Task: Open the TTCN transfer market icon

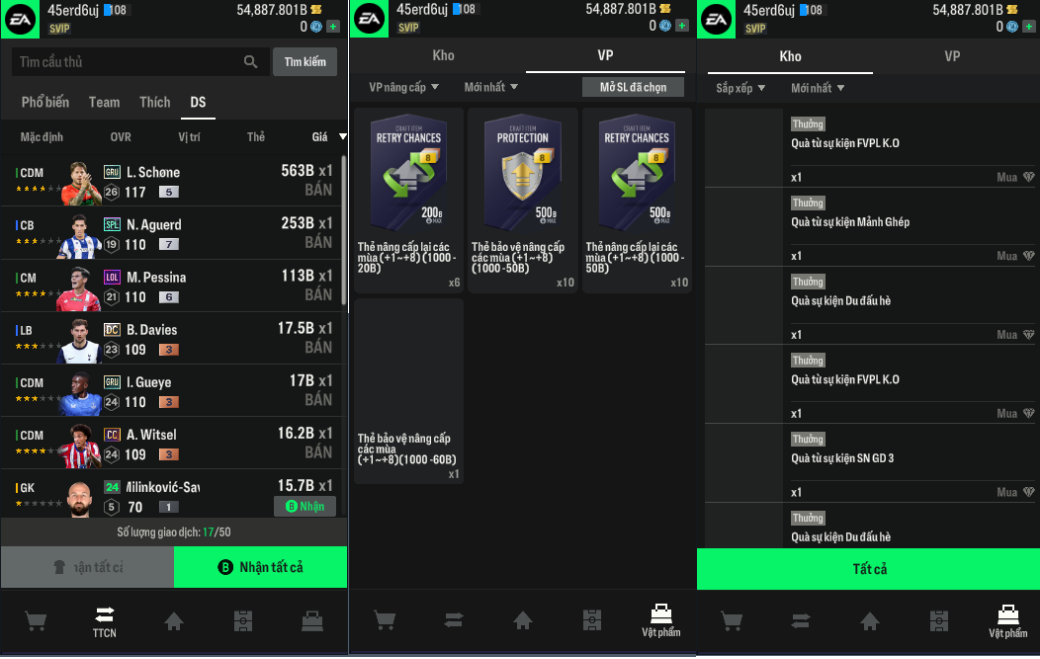Action: (x=104, y=622)
